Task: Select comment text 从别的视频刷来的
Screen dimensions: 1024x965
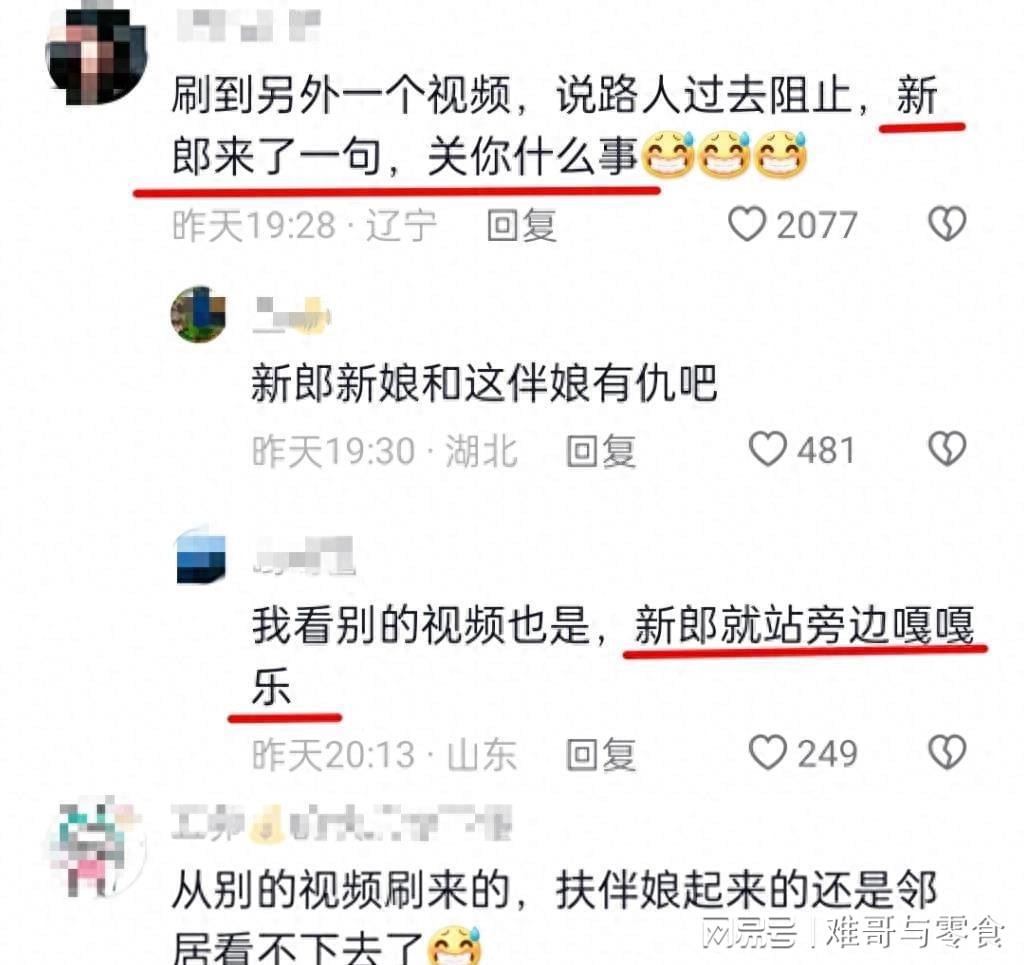Action: coord(340,889)
